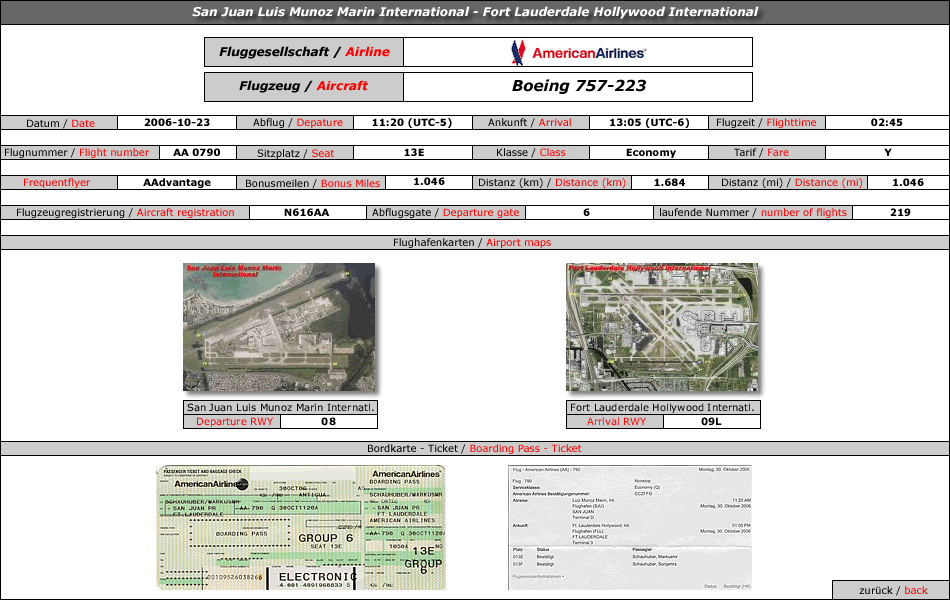Click the aircraft registration N616AA
Image resolution: width=950 pixels, height=600 pixels.
307,213
